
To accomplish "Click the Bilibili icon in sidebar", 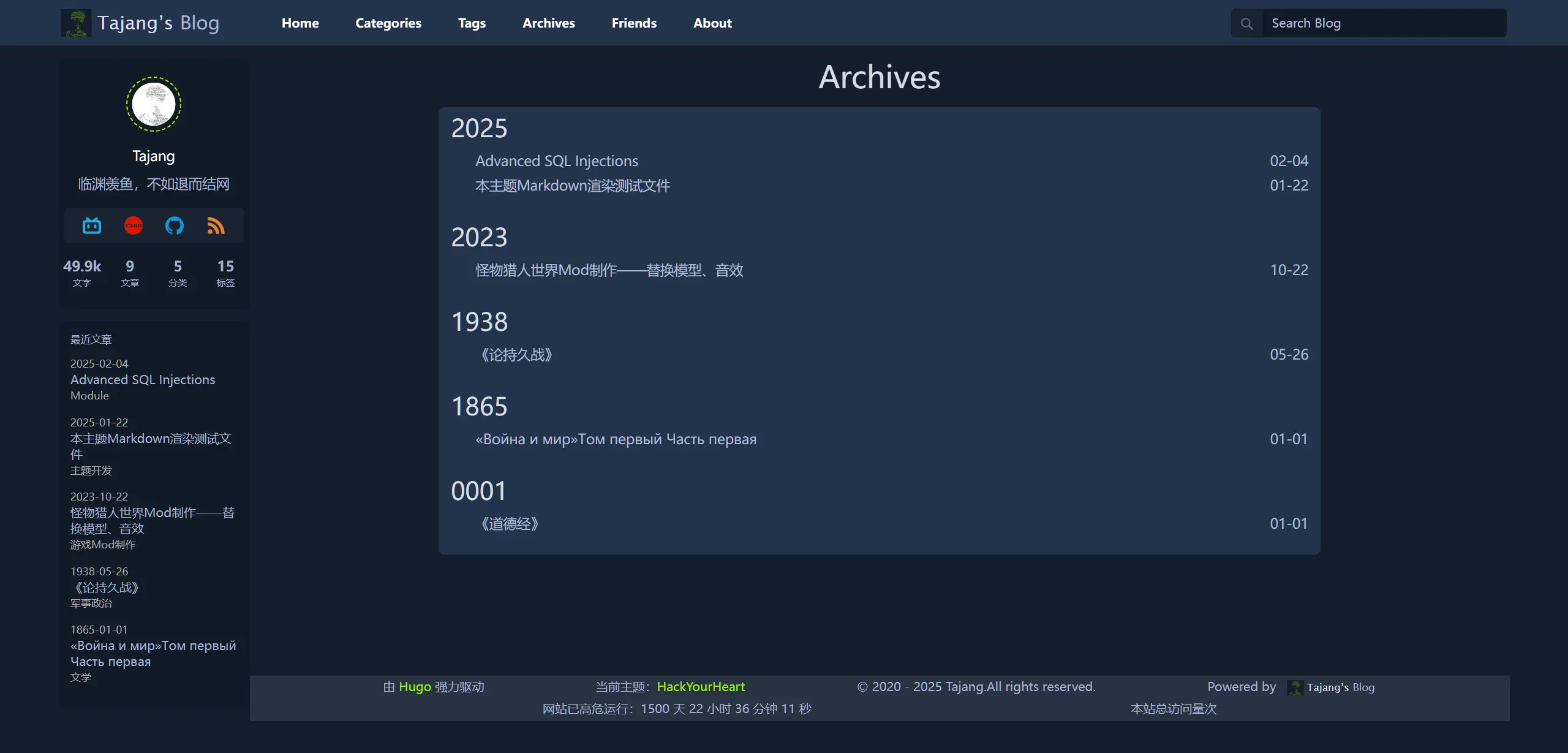I will (92, 225).
